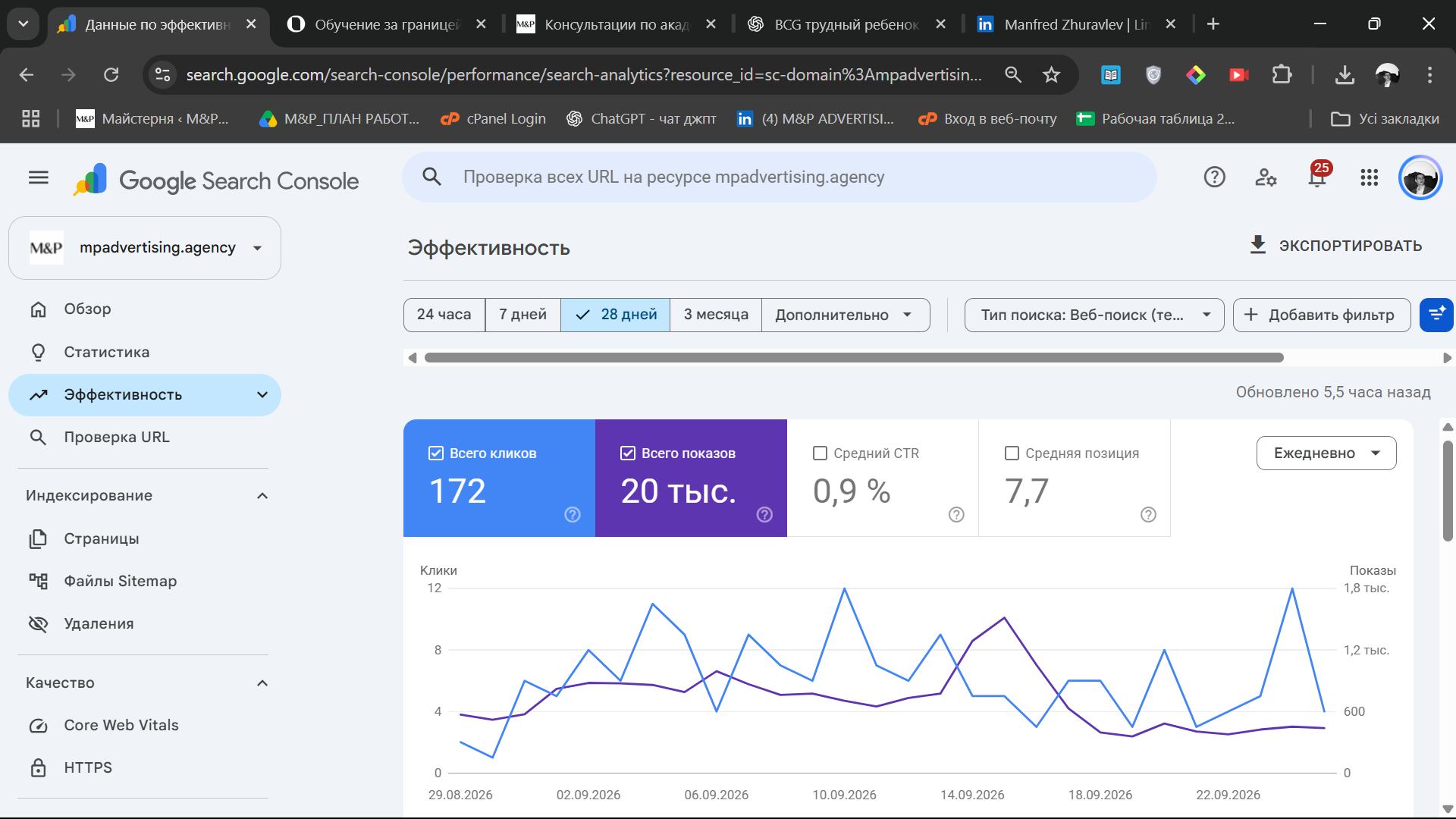Click help icon on Средний CTR card
This screenshot has width=1456, height=819.
[956, 515]
